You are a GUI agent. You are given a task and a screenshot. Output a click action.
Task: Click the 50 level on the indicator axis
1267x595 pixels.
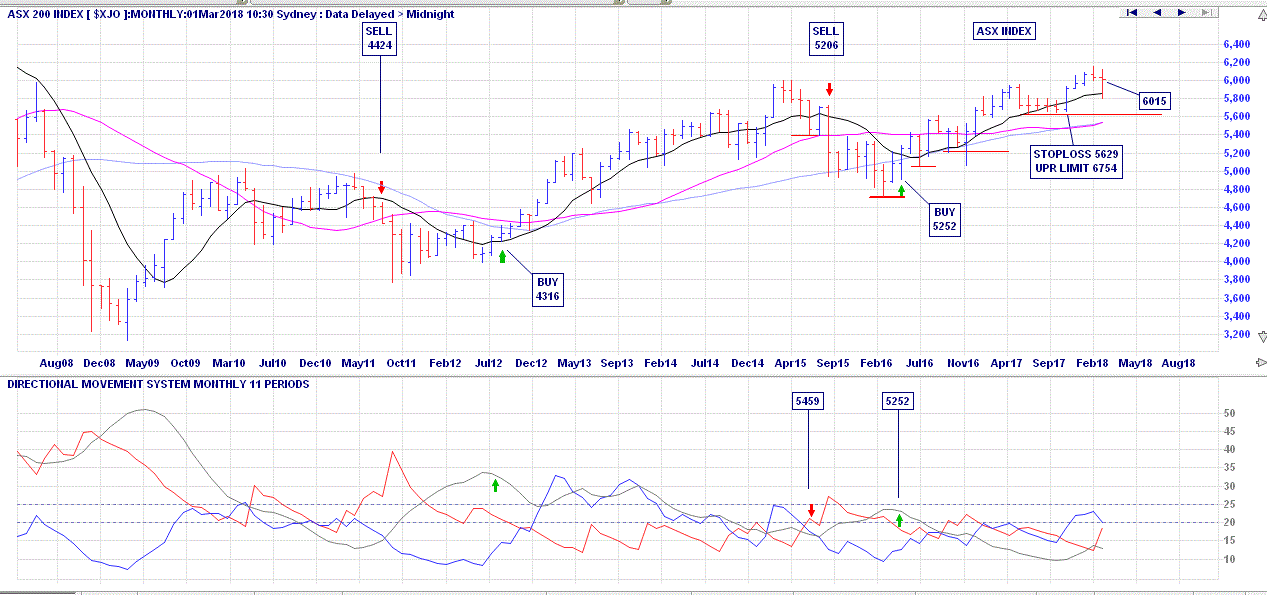pos(1229,413)
